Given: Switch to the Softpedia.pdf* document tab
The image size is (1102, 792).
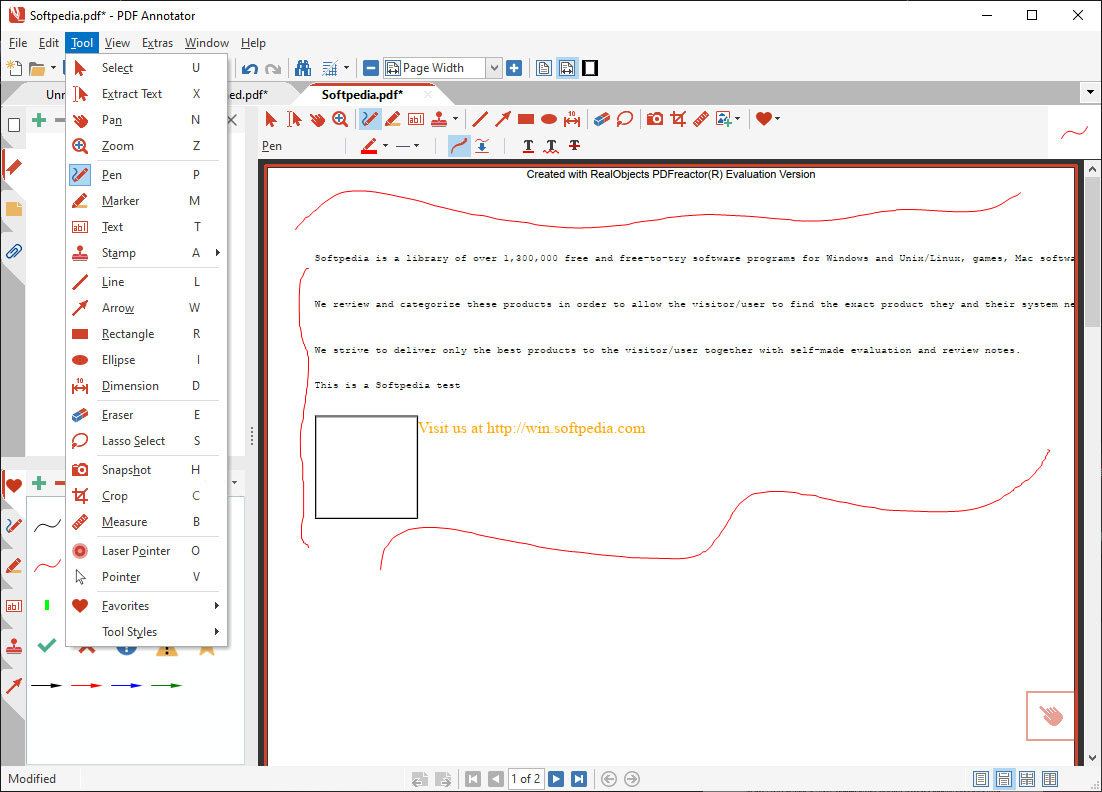Looking at the screenshot, I should (362, 94).
